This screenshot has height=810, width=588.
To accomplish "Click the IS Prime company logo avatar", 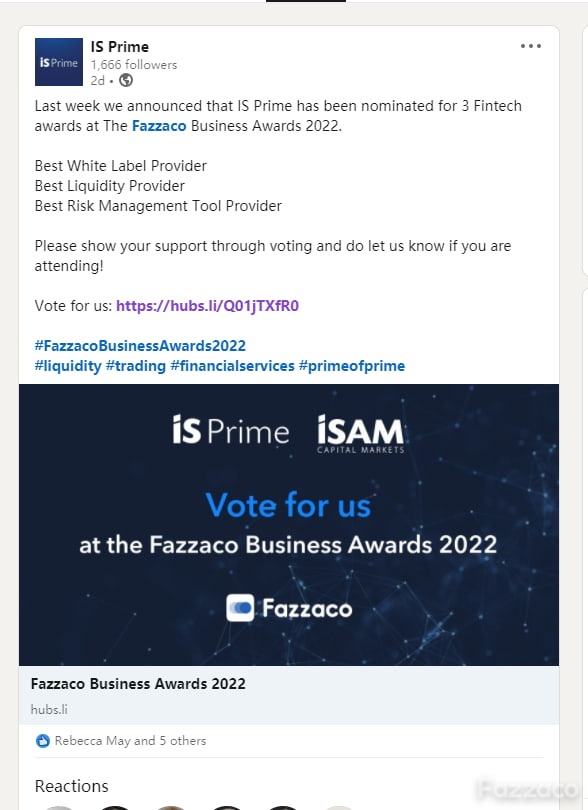I will click(x=59, y=62).
